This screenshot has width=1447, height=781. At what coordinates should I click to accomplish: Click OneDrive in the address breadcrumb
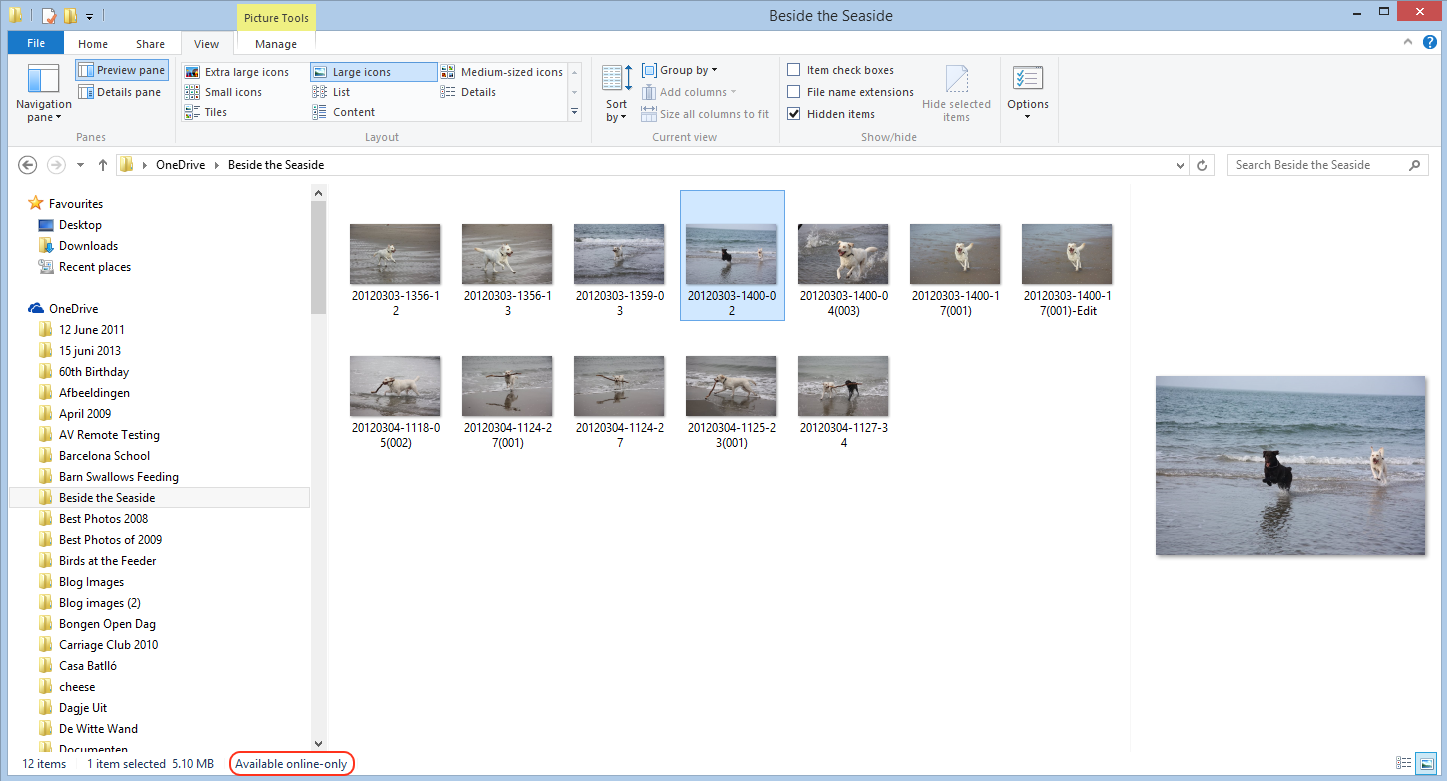(182, 165)
